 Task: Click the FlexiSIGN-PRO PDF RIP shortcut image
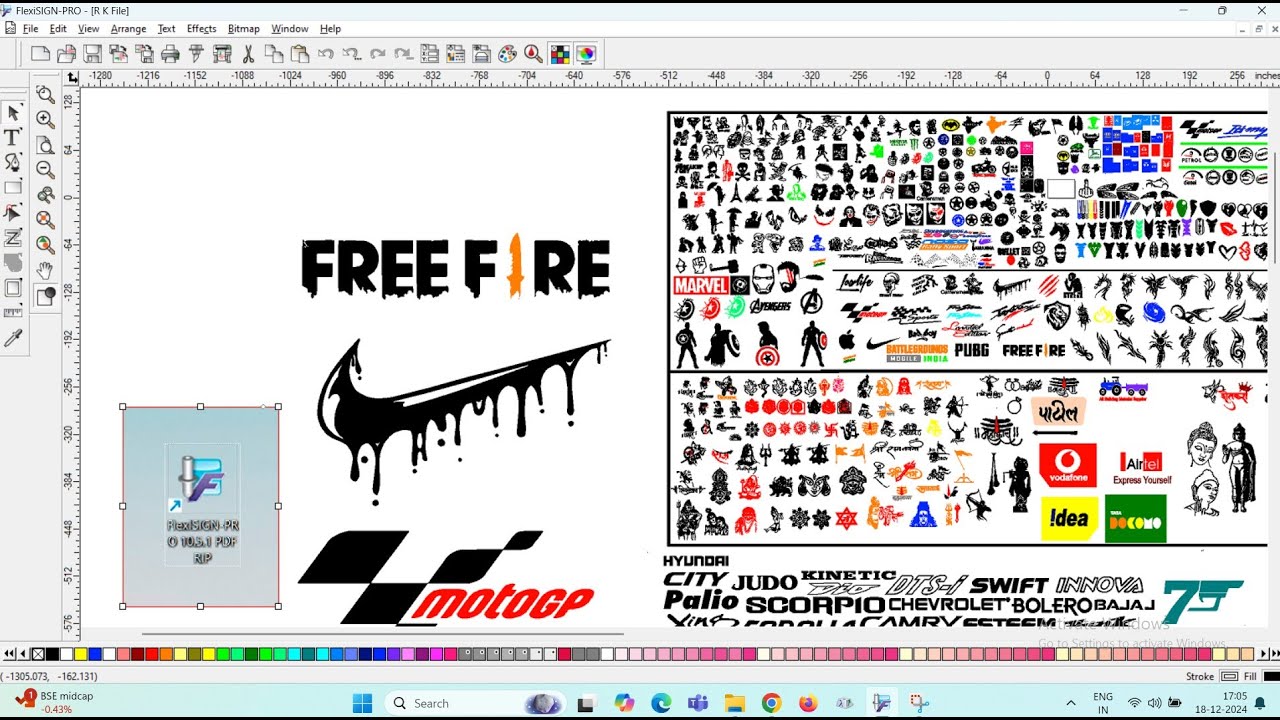point(200,505)
